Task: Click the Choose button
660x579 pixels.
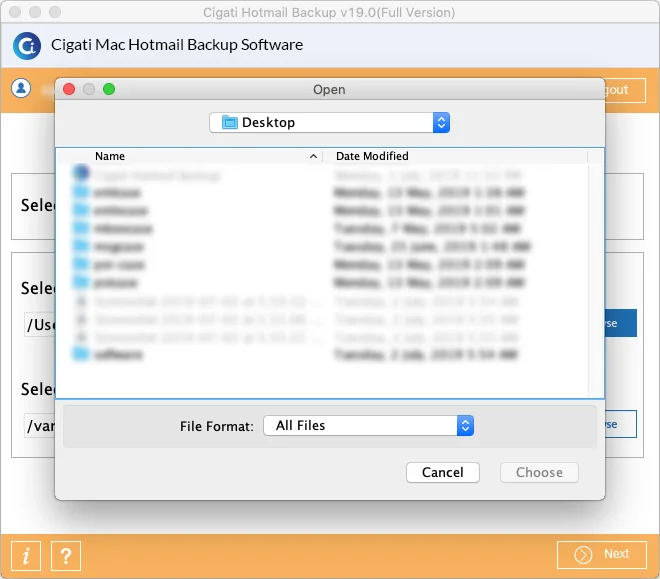Action: click(539, 473)
